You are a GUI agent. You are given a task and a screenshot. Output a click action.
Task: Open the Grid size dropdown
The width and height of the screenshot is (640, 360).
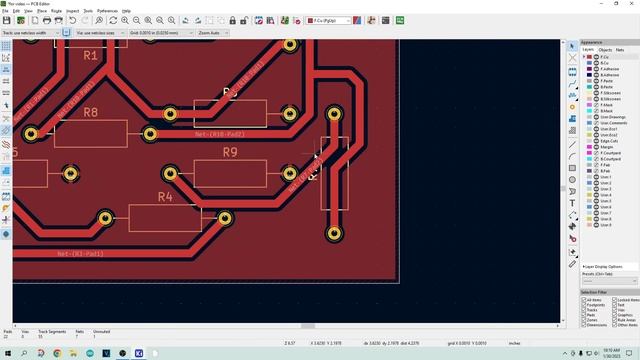tap(161, 33)
